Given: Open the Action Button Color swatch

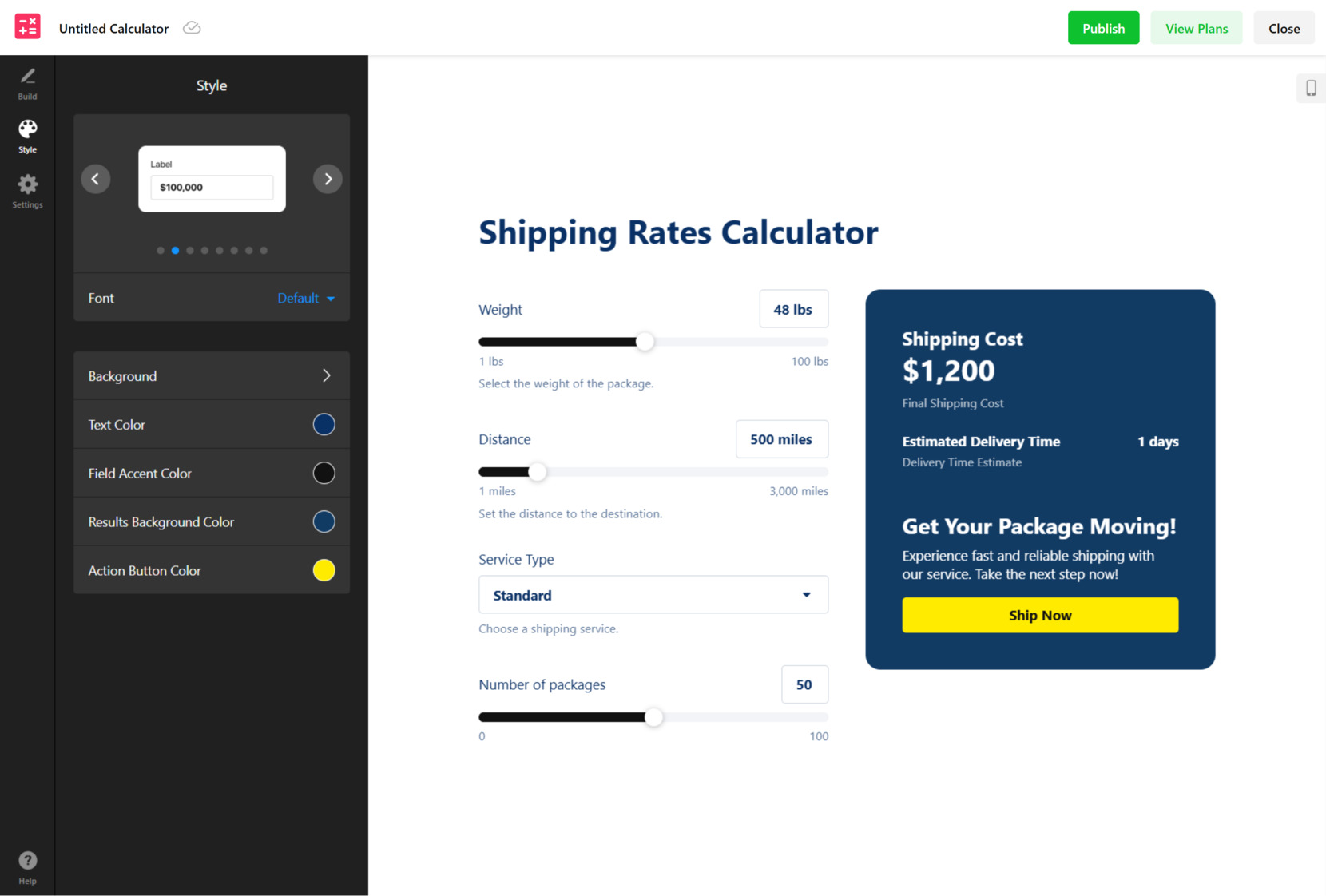Looking at the screenshot, I should click(324, 570).
